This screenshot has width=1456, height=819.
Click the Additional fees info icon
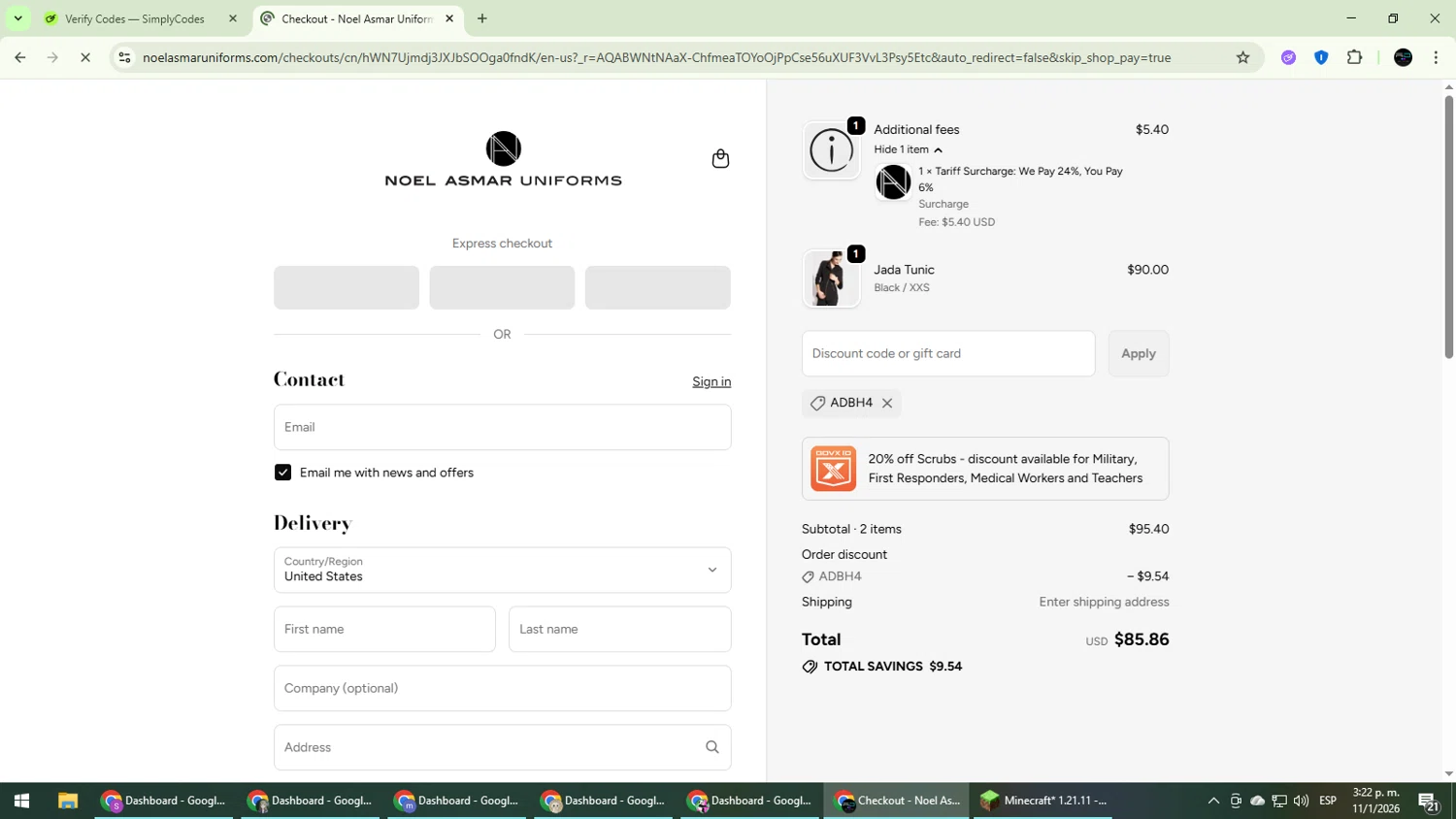tap(831, 150)
